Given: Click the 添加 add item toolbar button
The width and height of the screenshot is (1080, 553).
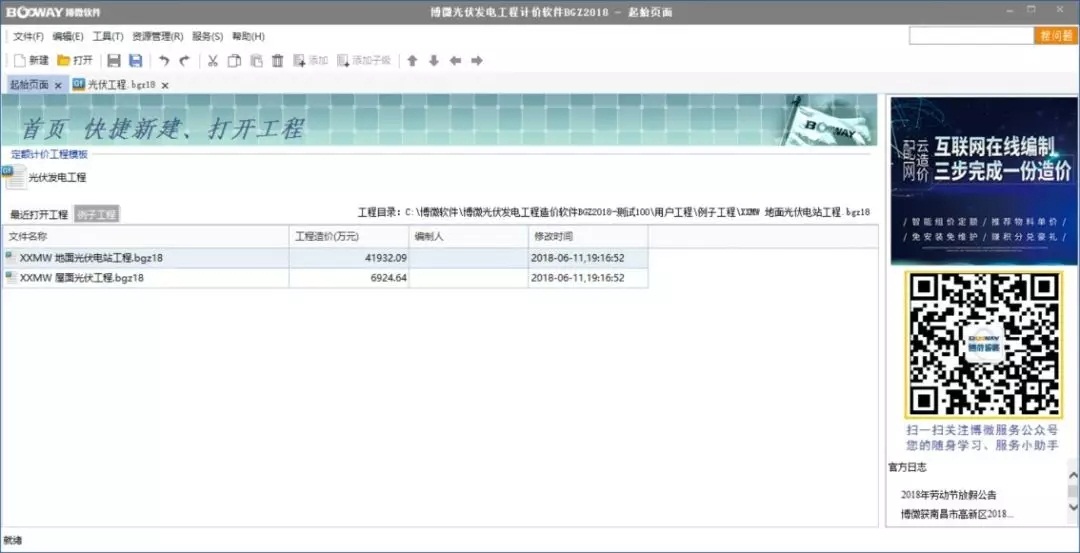Looking at the screenshot, I should tap(311, 61).
